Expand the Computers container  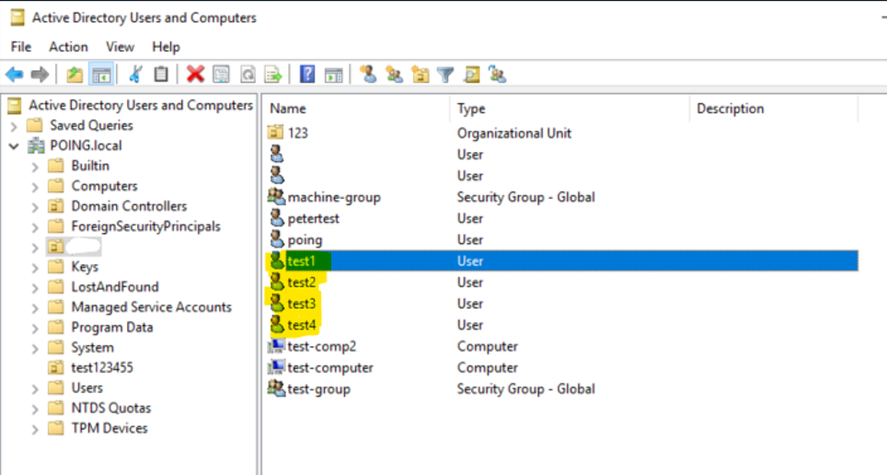point(35,187)
